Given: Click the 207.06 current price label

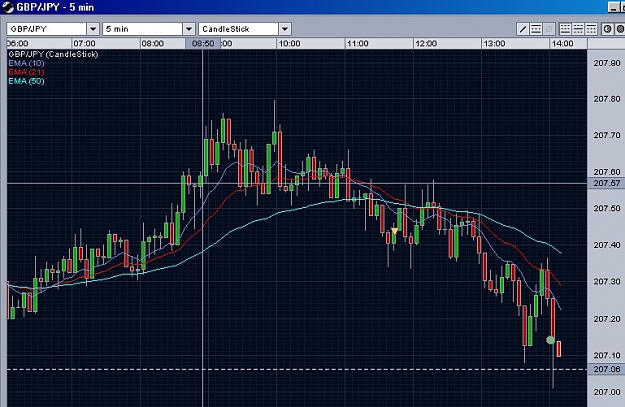Looking at the screenshot, I should pos(607,369).
